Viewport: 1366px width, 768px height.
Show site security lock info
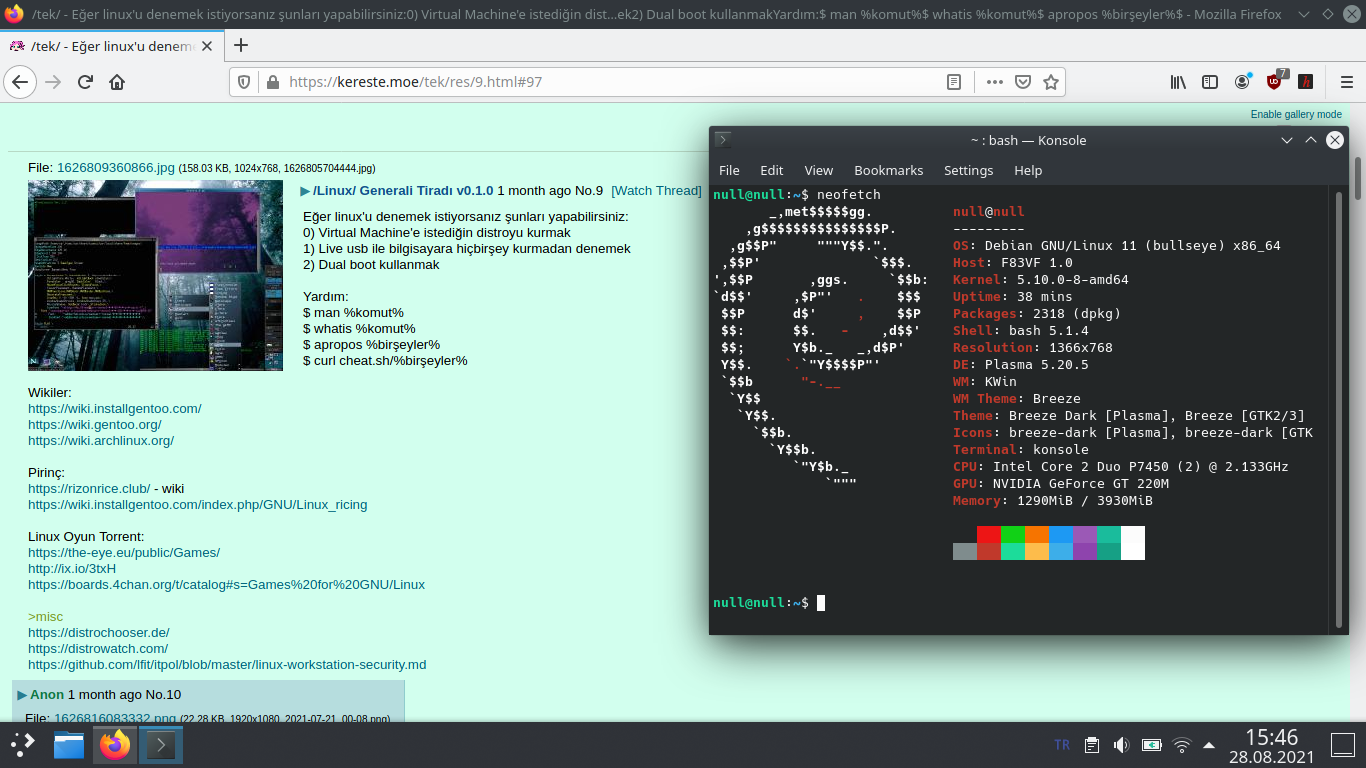271,82
